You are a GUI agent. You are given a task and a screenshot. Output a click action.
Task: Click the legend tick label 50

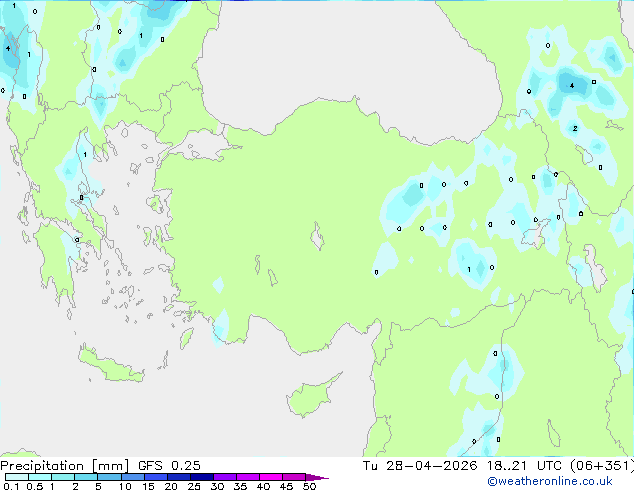coord(309,486)
